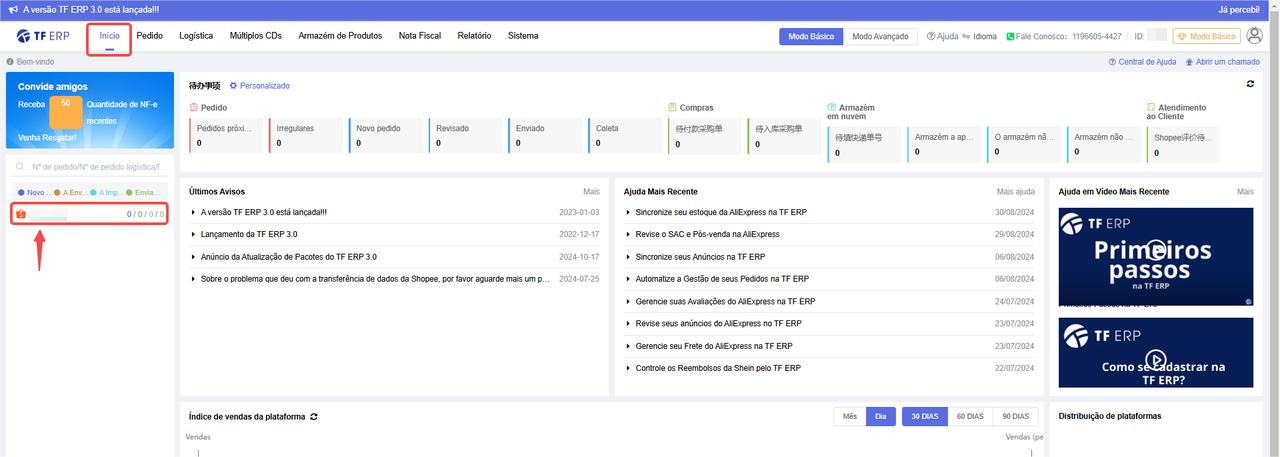This screenshot has height=457, width=1280.
Task: Refresh the Índice de vendas da plataforma chart
Action: click(x=314, y=416)
